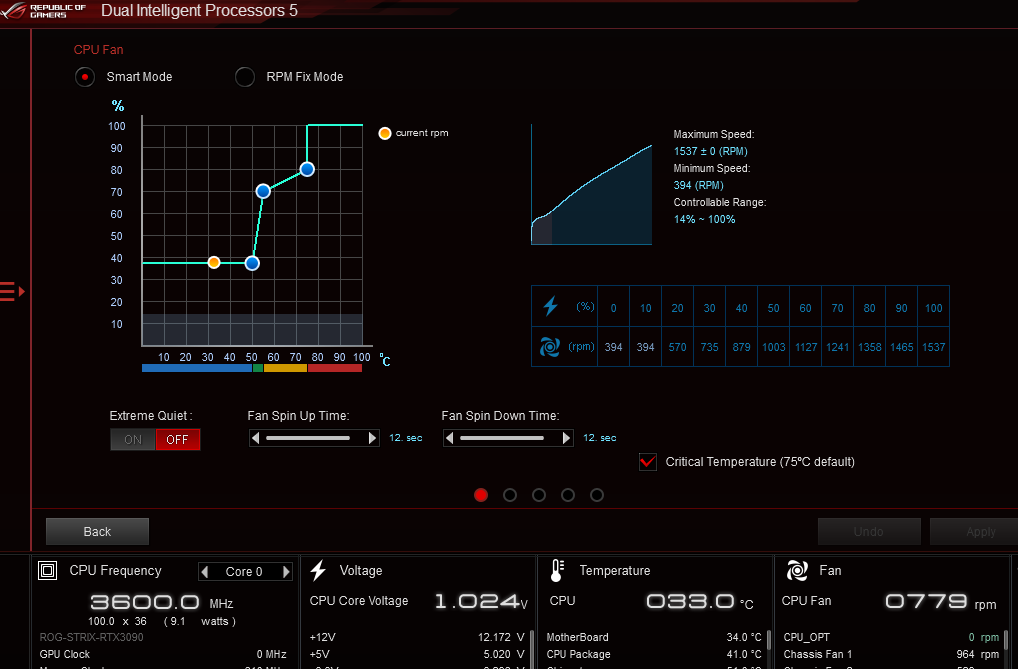Click the green temperature range bar

click(x=258, y=368)
